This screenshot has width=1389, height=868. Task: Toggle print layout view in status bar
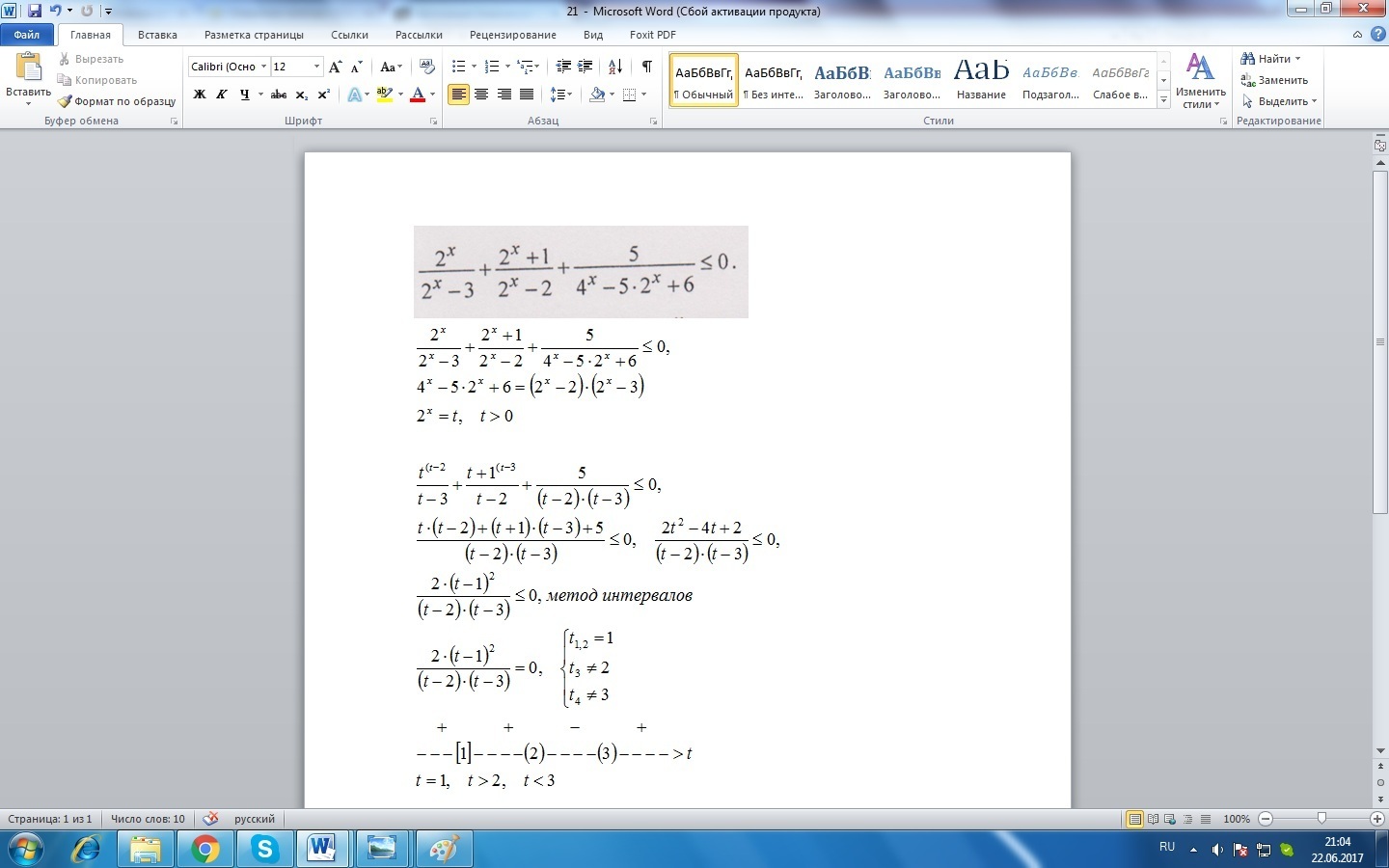(1135, 819)
